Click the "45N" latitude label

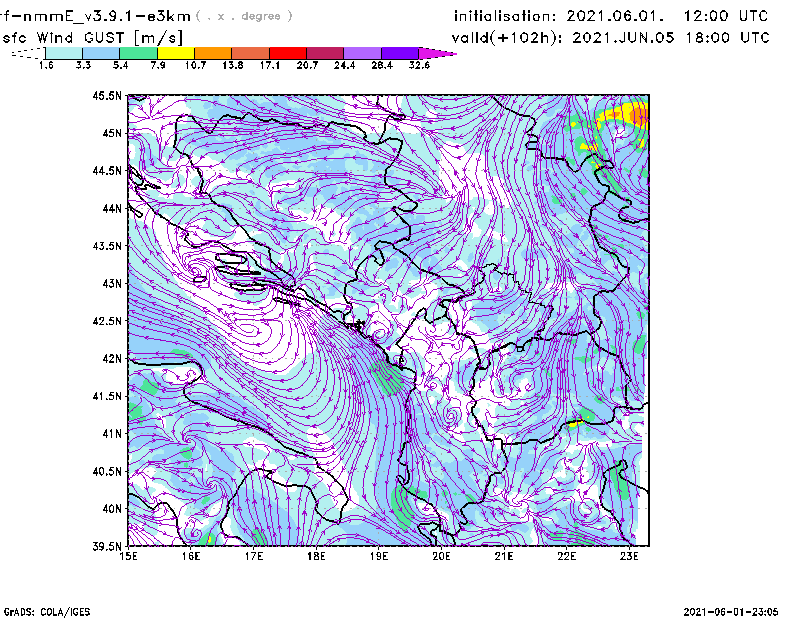[x=112, y=133]
